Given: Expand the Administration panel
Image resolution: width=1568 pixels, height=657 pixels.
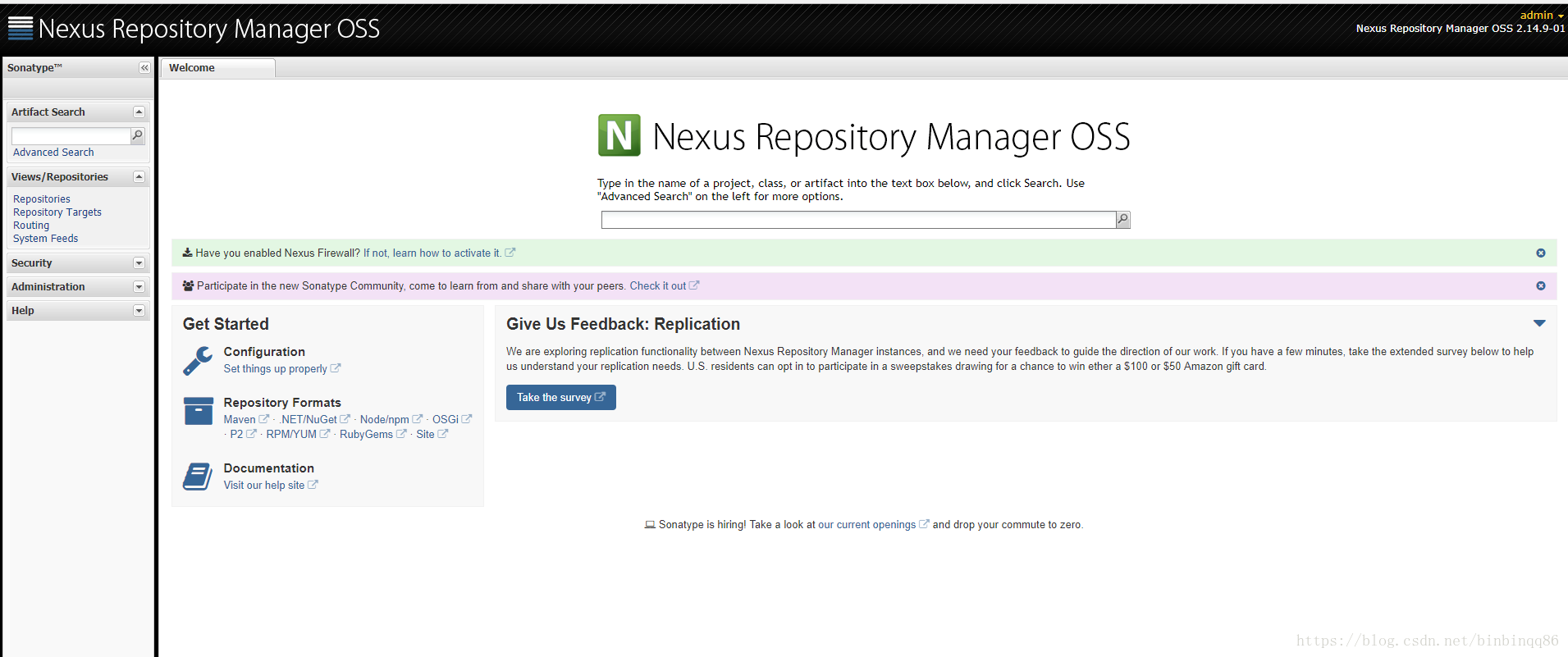Looking at the screenshot, I should [x=139, y=287].
